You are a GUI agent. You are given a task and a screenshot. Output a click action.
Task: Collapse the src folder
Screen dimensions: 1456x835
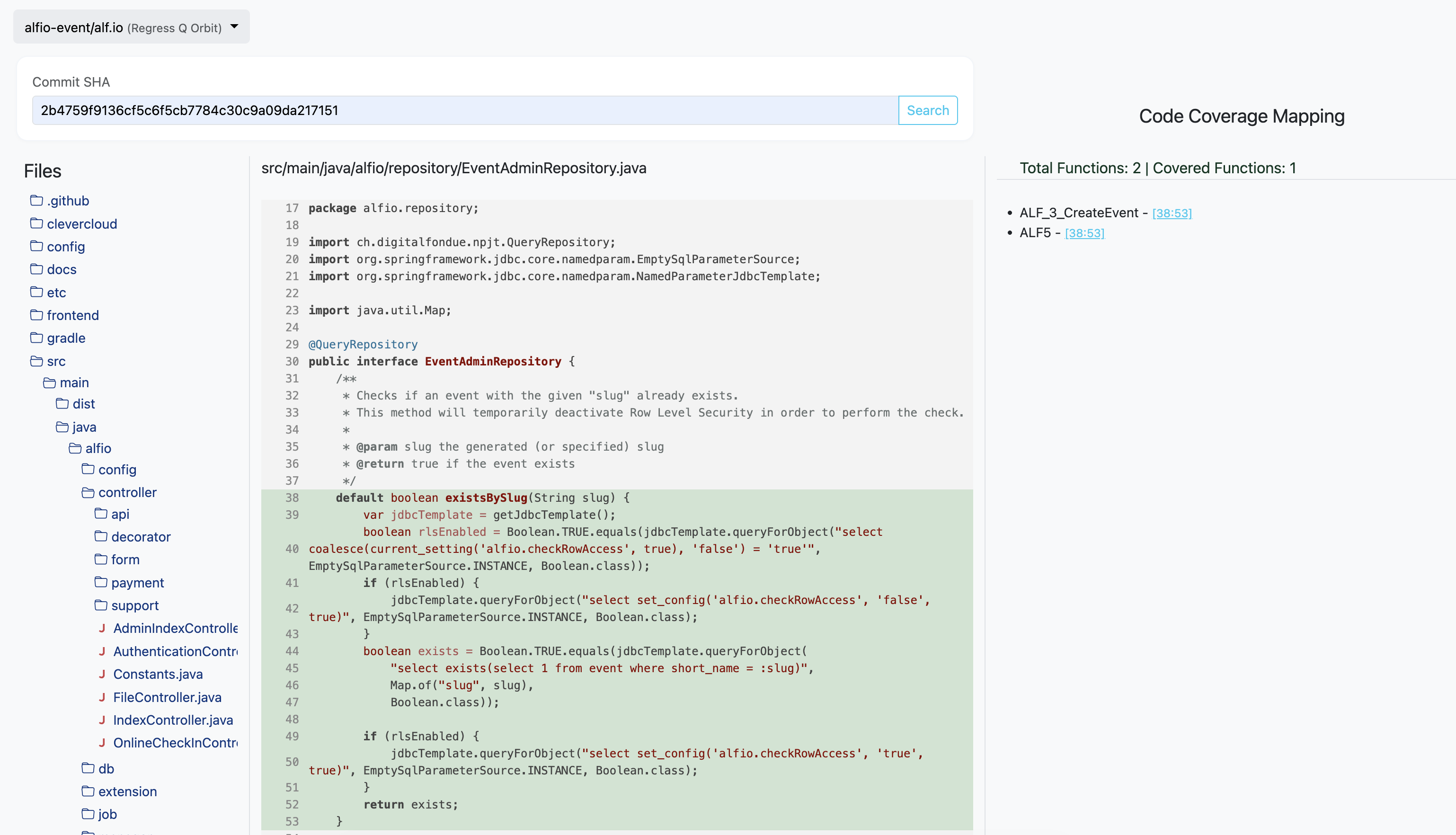pyautogui.click(x=56, y=361)
